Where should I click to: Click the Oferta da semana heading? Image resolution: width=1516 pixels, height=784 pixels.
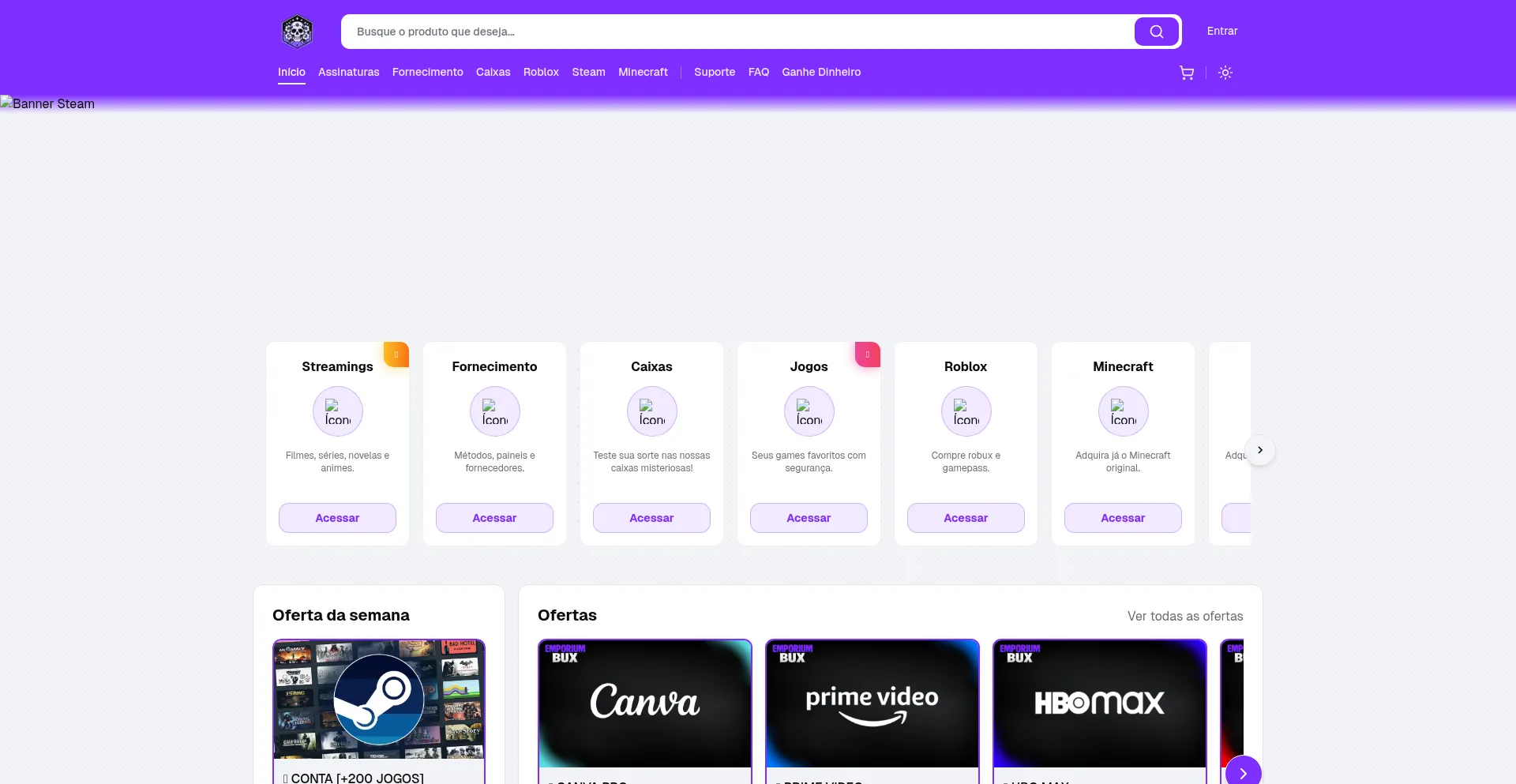tap(341, 615)
